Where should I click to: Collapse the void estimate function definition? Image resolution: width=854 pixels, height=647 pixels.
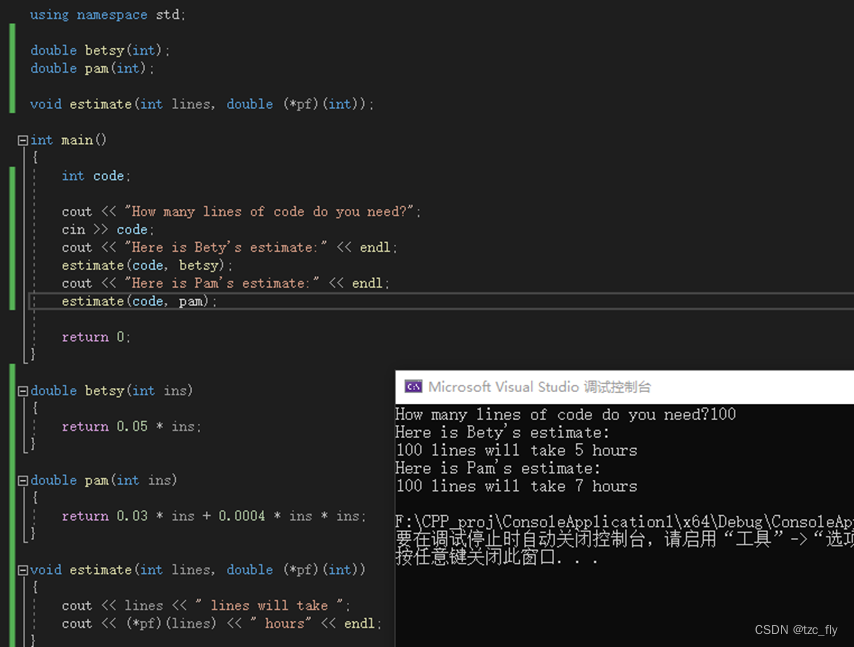coord(23,570)
